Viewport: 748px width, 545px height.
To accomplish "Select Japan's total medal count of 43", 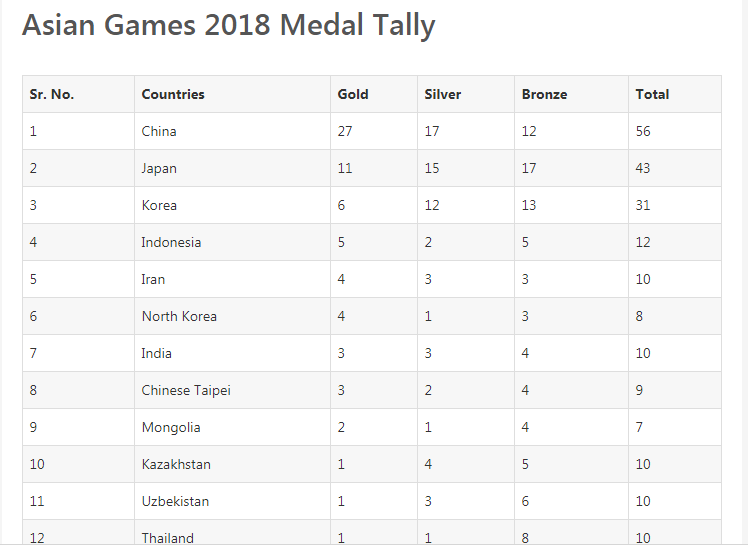I will point(643,168).
